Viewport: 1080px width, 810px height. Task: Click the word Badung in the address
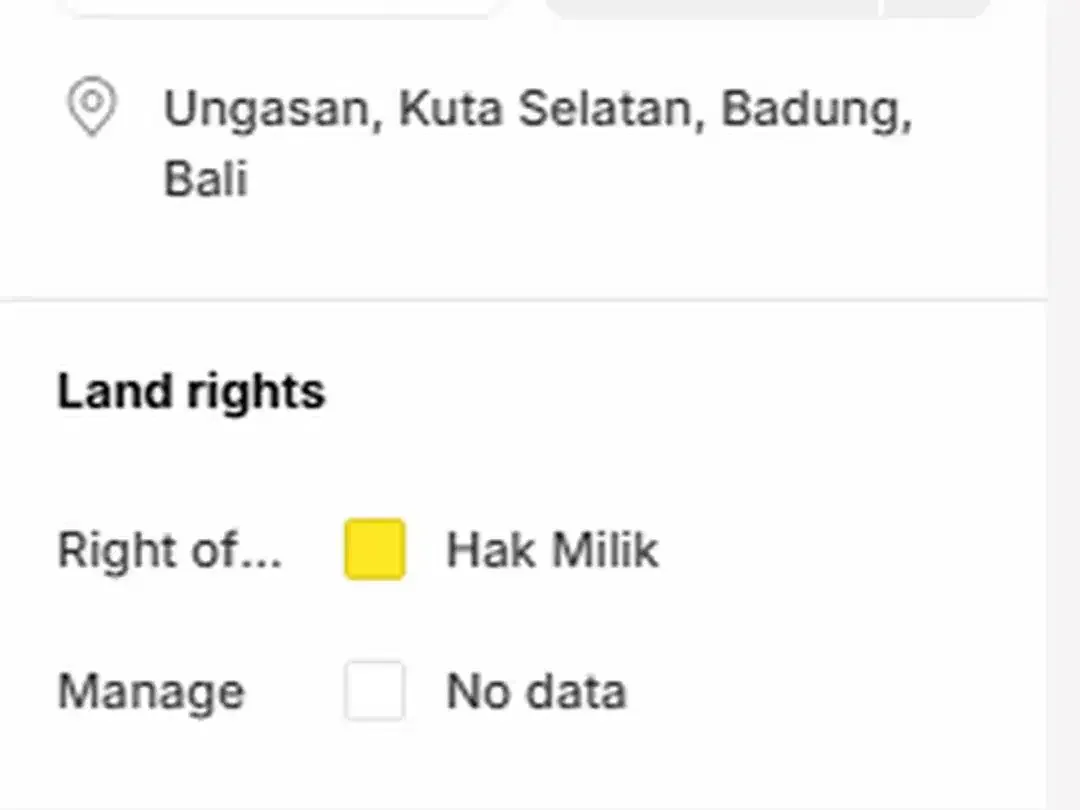(x=816, y=110)
